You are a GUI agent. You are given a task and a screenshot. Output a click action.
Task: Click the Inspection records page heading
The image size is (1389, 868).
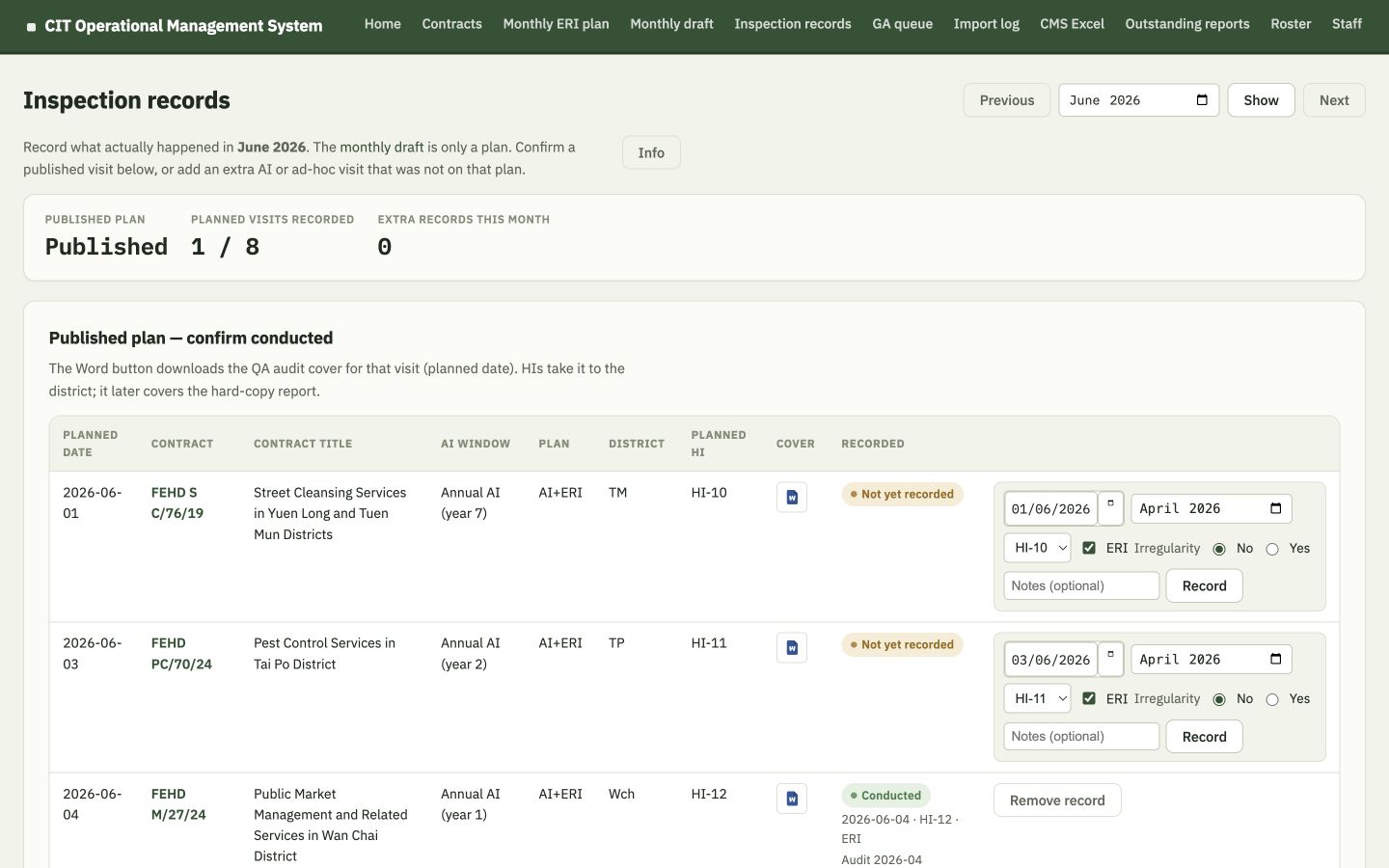(126, 100)
